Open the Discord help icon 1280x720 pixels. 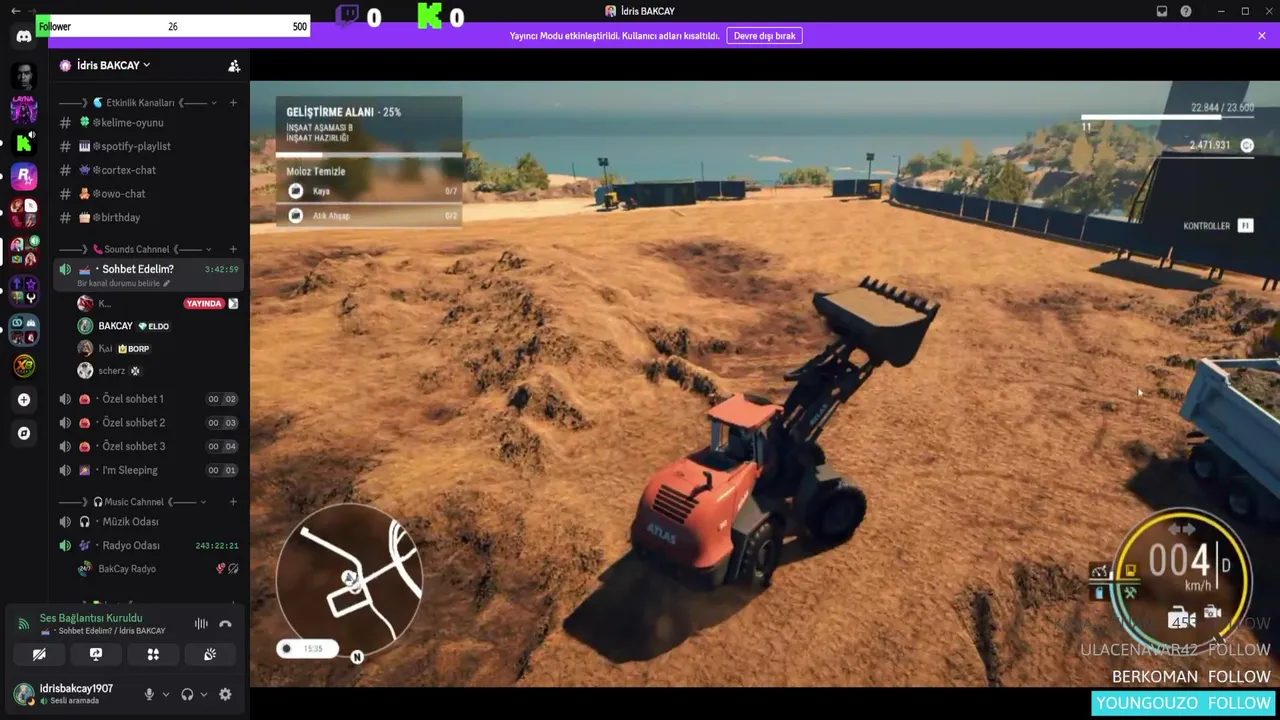(x=1186, y=11)
